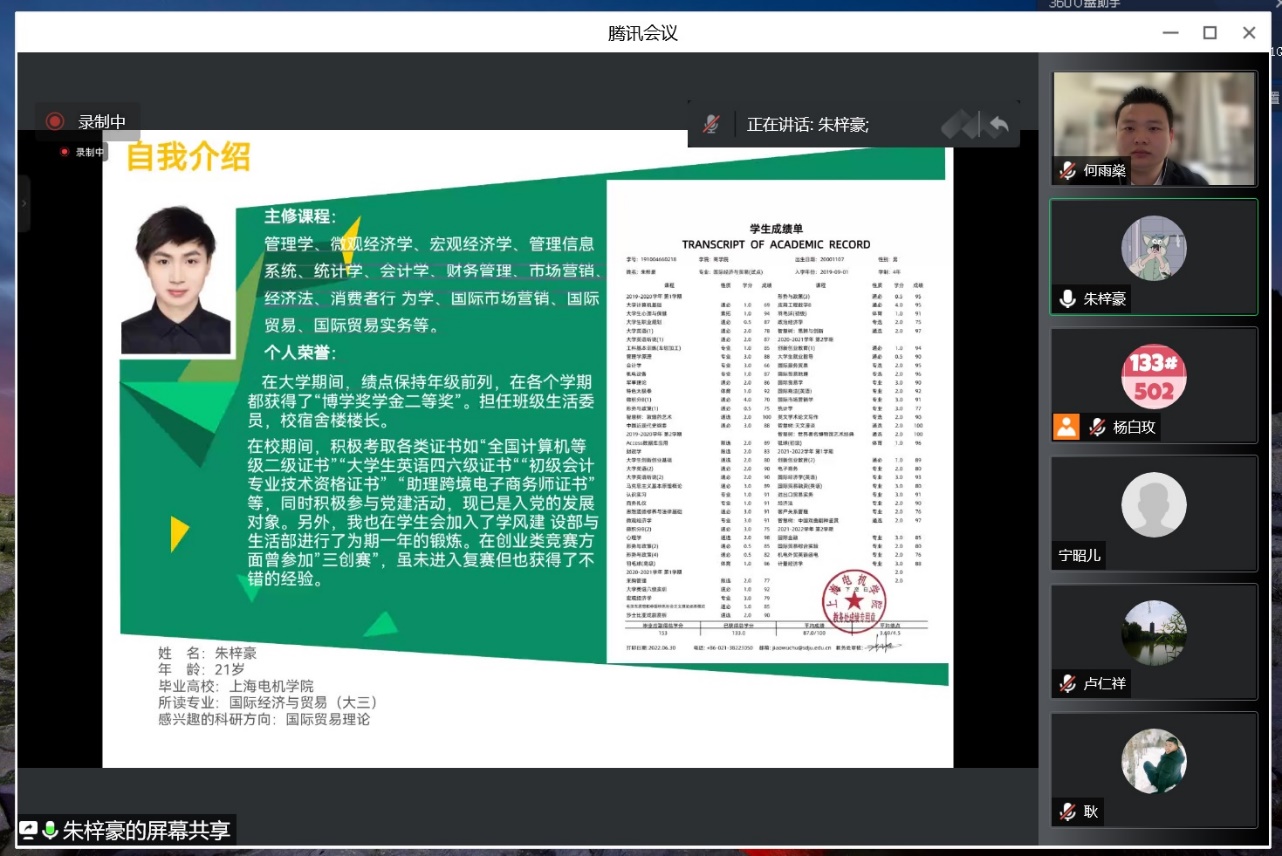The height and width of the screenshot is (856, 1282).
Task: Click the 正在讲话: 朱梓豪 speaker label
Action: click(808, 125)
